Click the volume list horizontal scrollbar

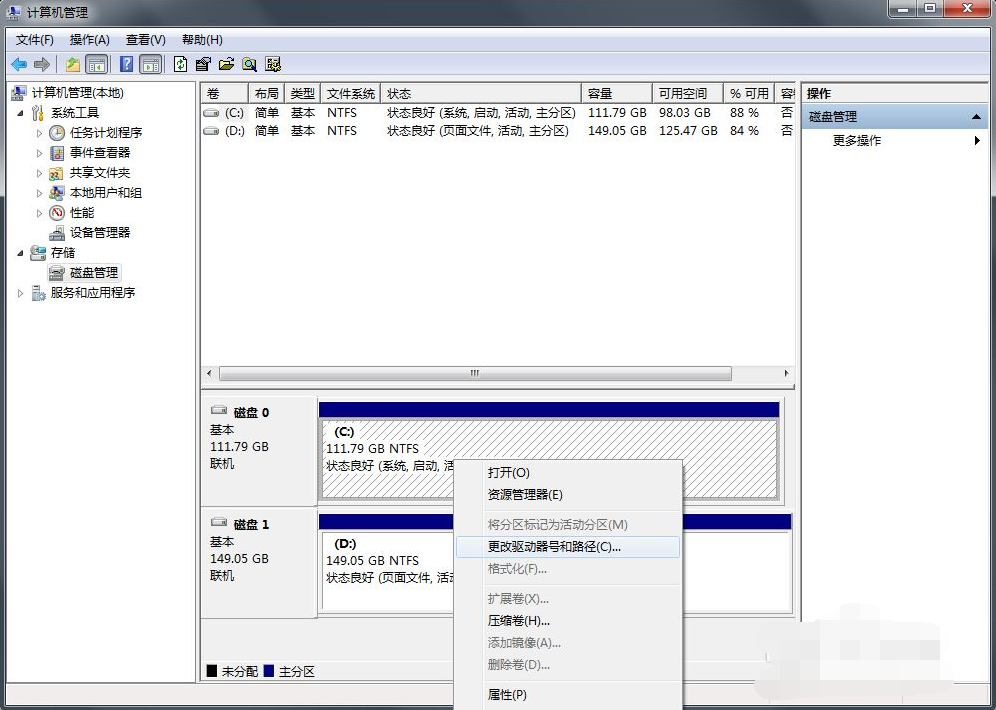tap(475, 373)
